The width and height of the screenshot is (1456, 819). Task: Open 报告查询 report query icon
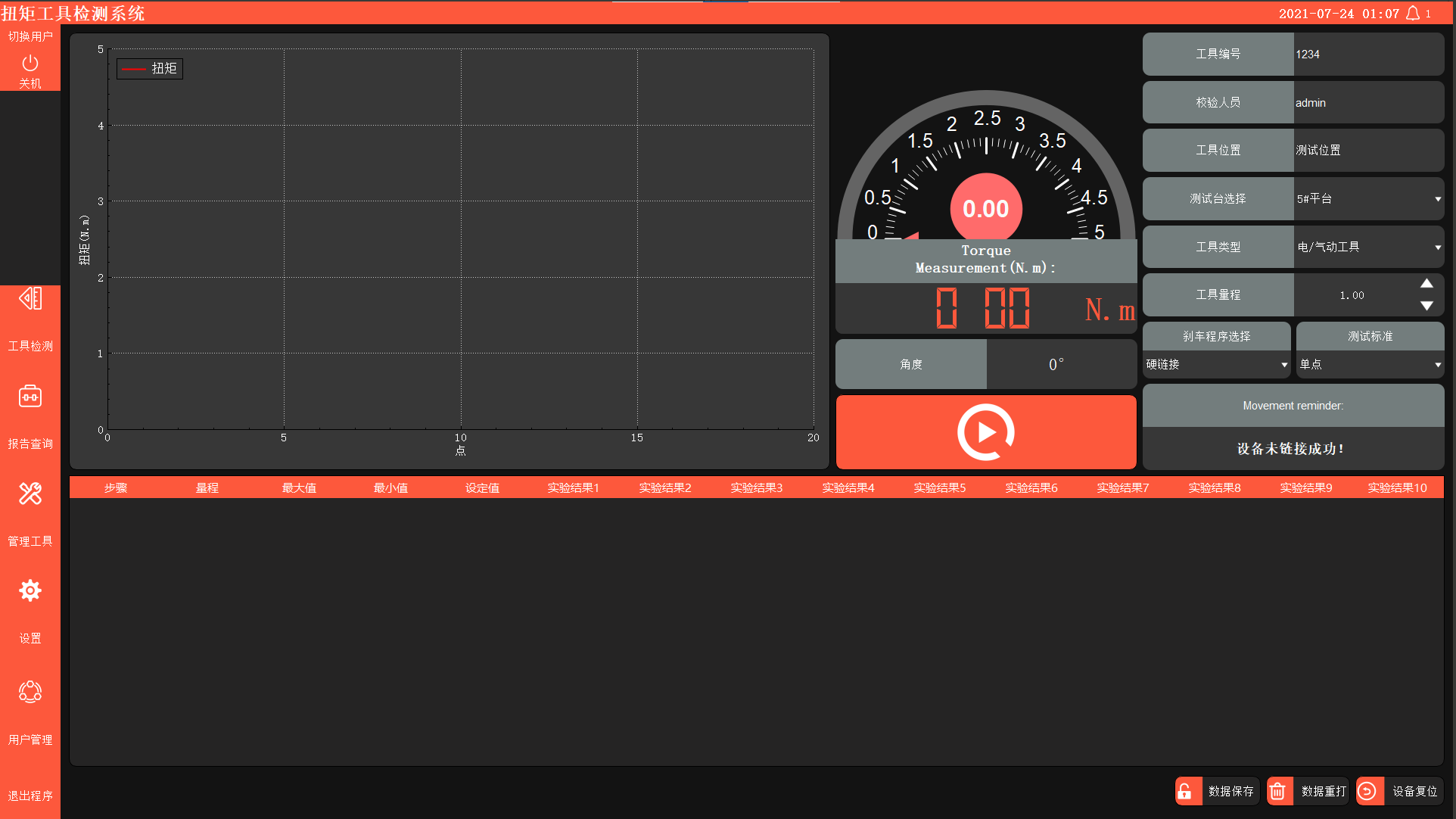click(30, 397)
